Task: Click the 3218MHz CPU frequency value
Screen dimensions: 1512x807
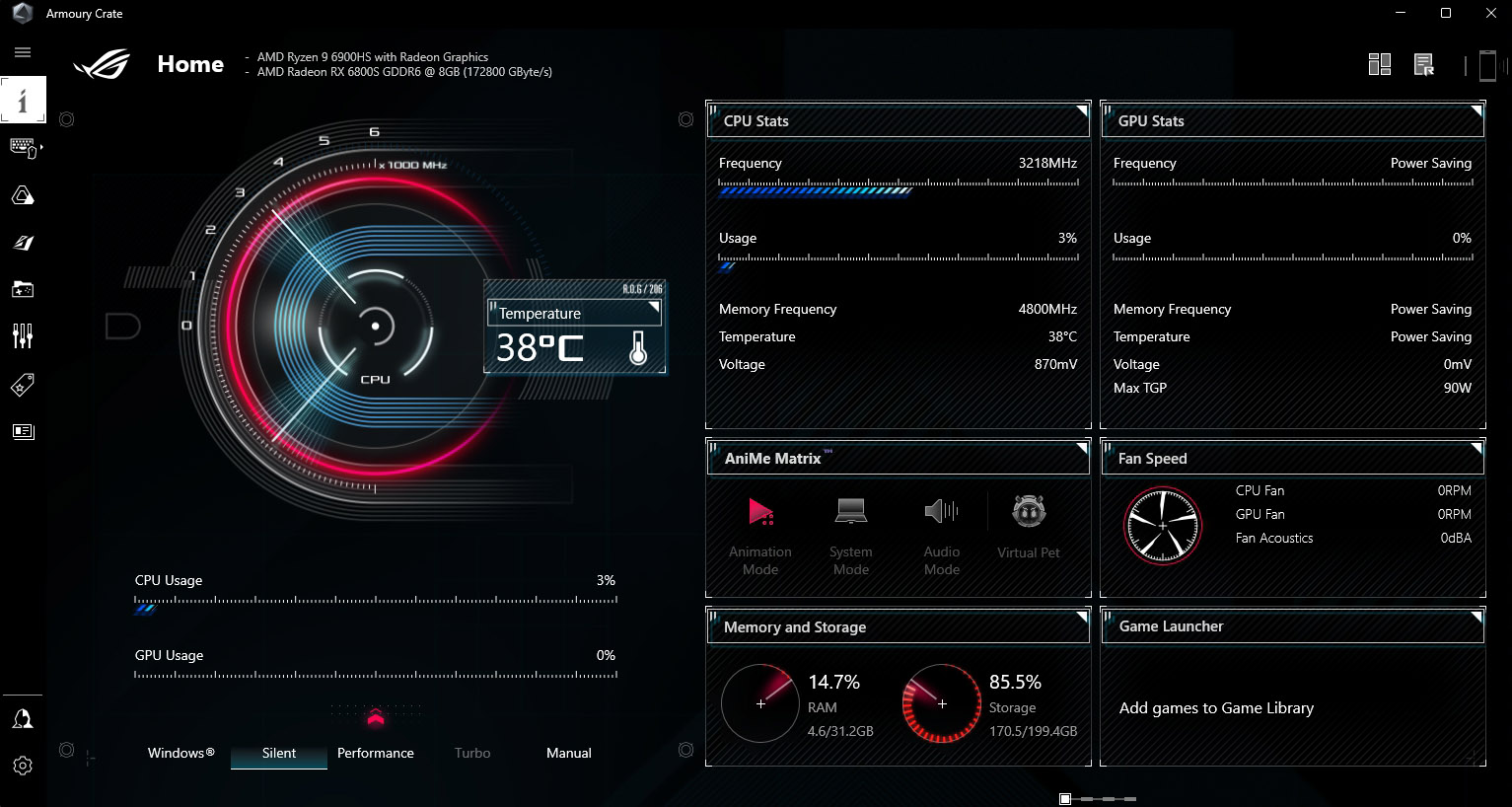Action: pyautogui.click(x=1047, y=163)
